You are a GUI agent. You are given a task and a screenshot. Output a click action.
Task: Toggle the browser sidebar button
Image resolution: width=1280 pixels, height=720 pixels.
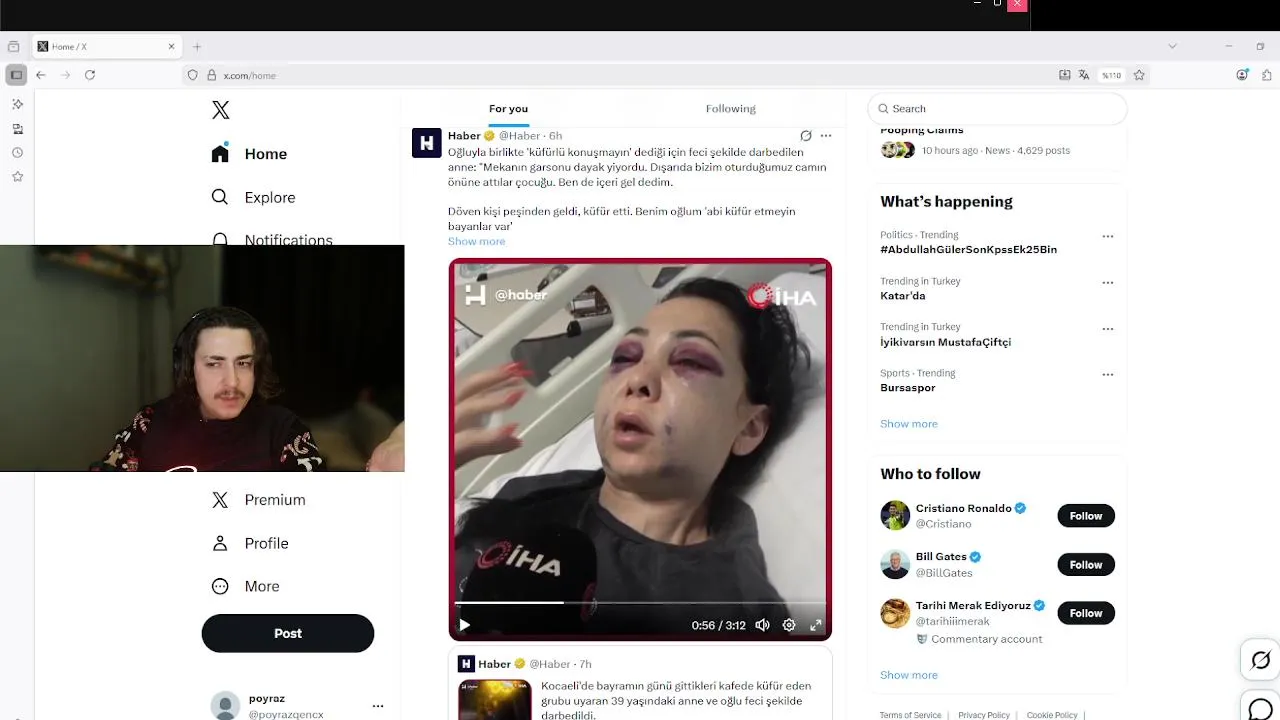pyautogui.click(x=16, y=75)
